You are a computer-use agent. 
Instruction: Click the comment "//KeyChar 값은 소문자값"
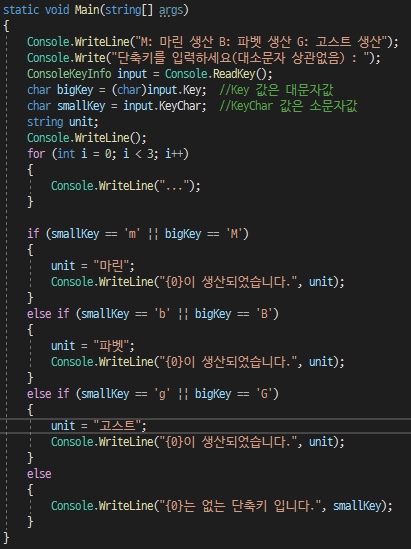(x=288, y=106)
